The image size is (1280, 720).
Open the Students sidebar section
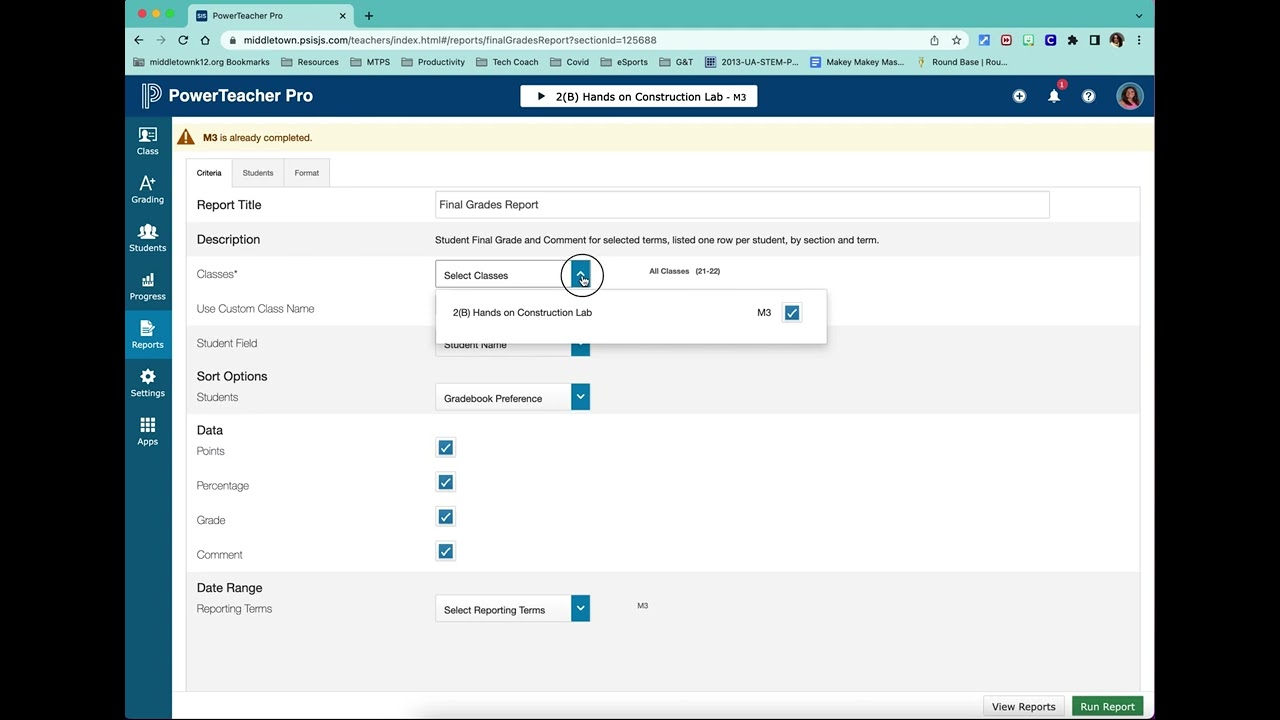click(147, 238)
